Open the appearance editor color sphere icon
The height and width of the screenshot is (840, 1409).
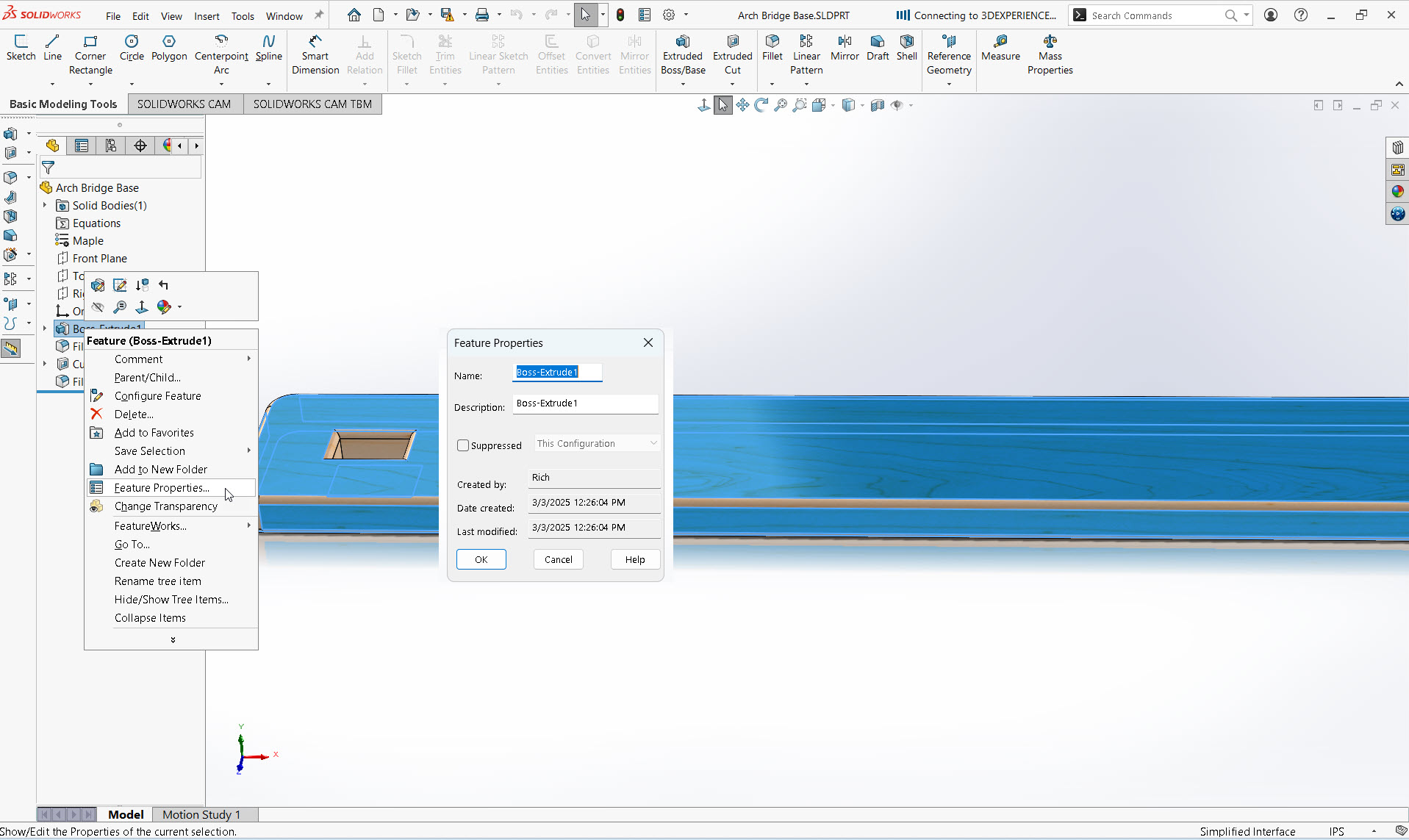(165, 306)
